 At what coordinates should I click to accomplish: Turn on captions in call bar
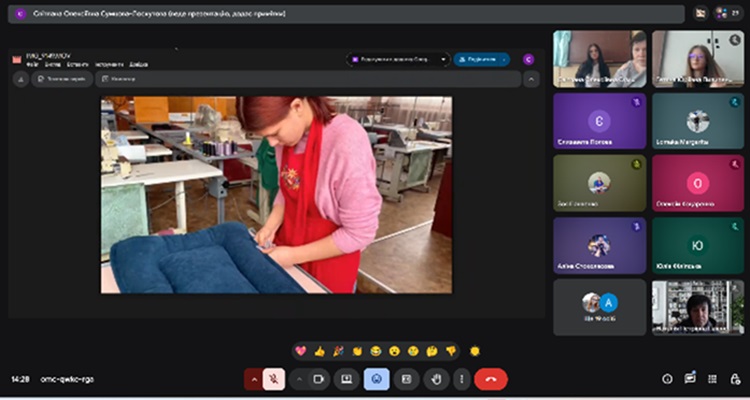click(405, 379)
